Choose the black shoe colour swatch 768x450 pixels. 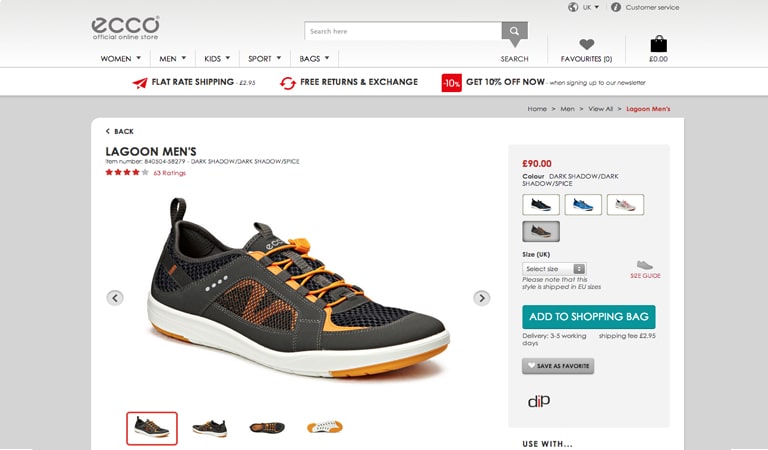[541, 205]
